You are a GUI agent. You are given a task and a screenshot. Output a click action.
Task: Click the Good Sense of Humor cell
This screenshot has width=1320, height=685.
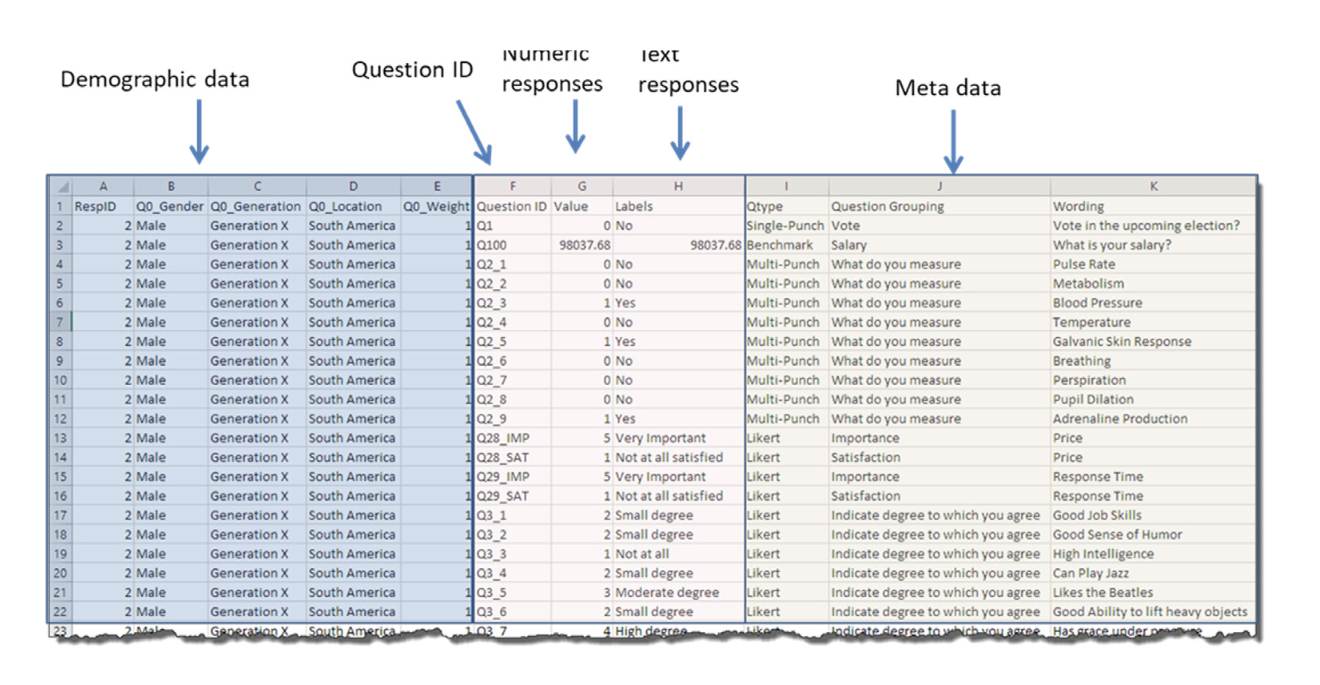coord(1153,535)
